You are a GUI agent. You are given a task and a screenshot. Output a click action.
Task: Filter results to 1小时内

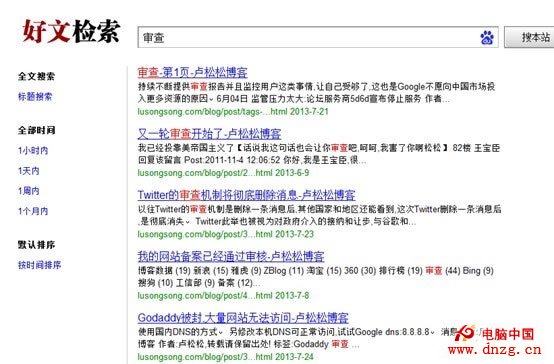[33, 151]
